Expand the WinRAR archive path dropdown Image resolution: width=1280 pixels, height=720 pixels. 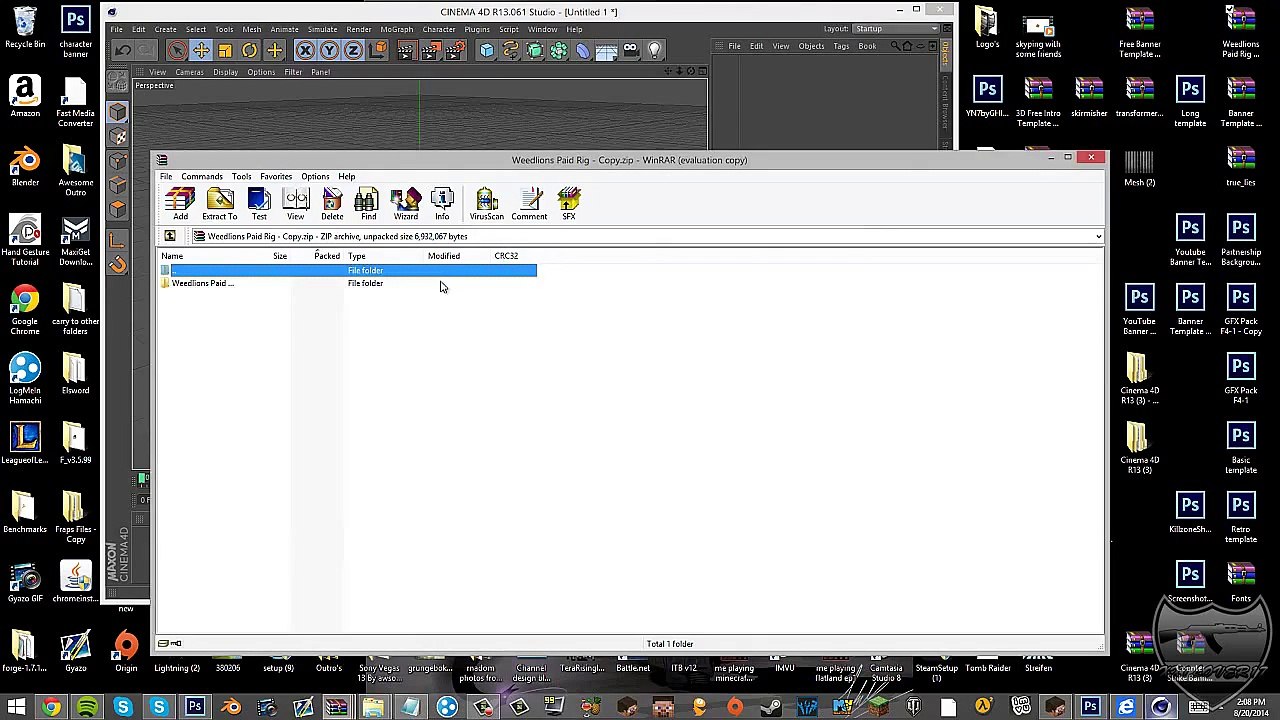[1098, 237]
